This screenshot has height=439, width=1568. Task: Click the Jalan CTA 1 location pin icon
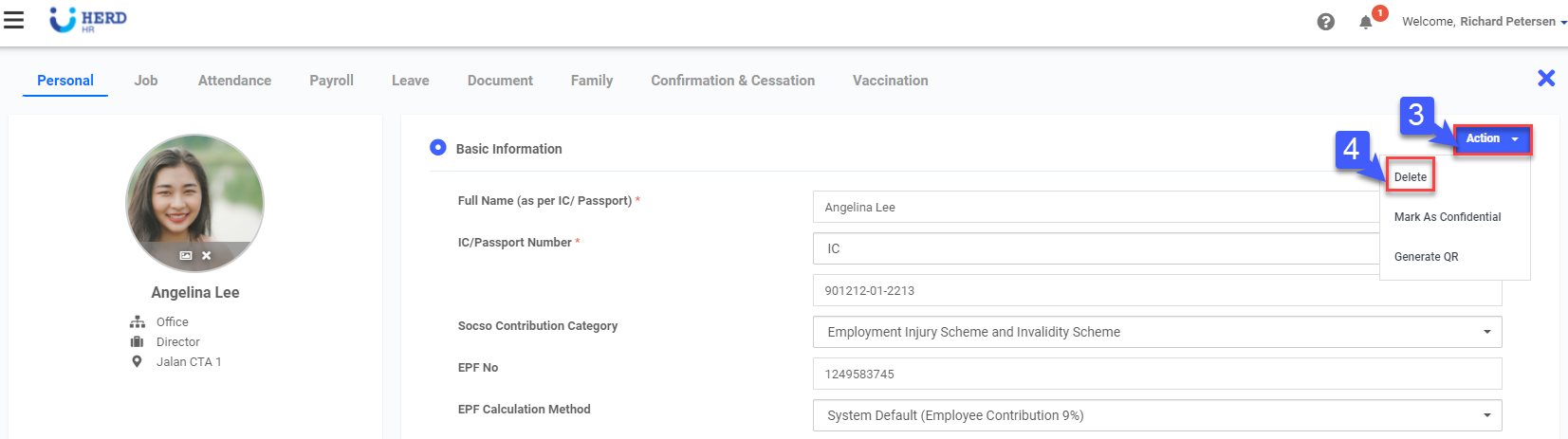tap(137, 361)
